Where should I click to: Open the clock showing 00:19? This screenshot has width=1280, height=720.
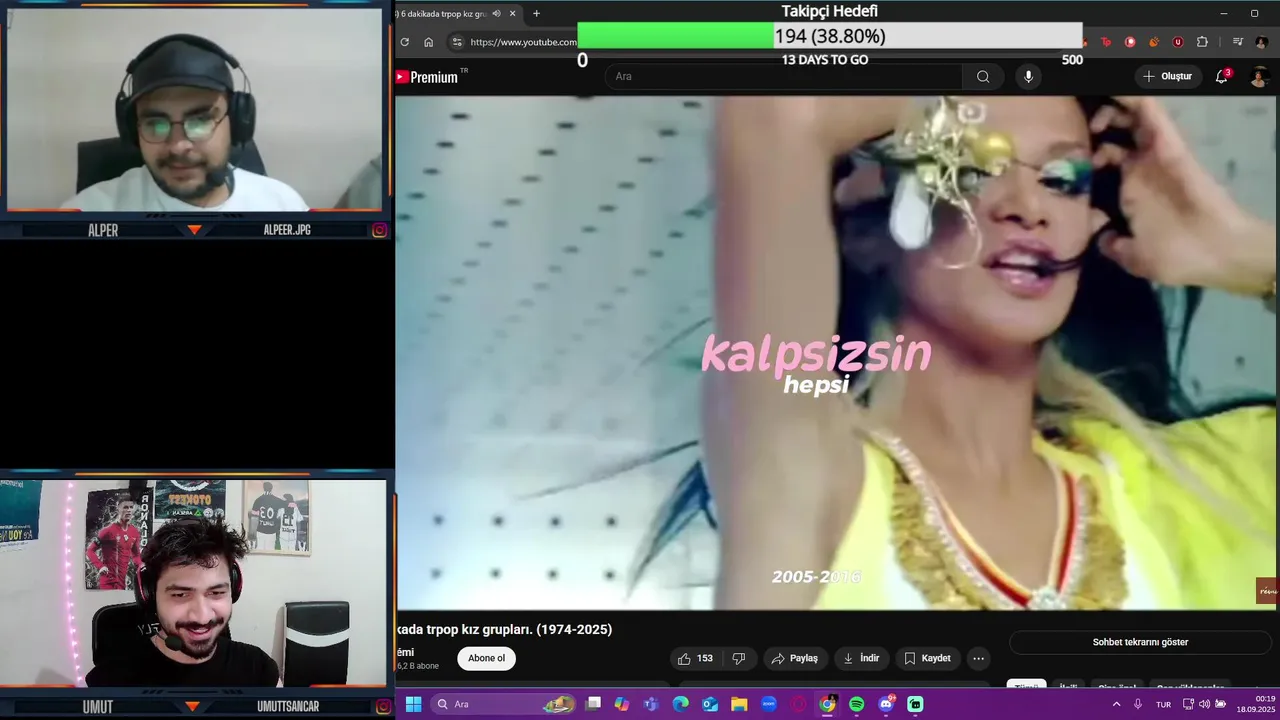(1256, 704)
